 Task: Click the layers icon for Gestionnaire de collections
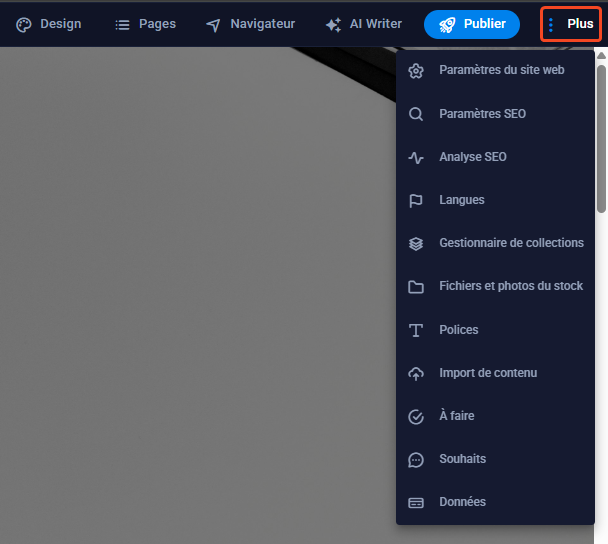click(x=416, y=243)
